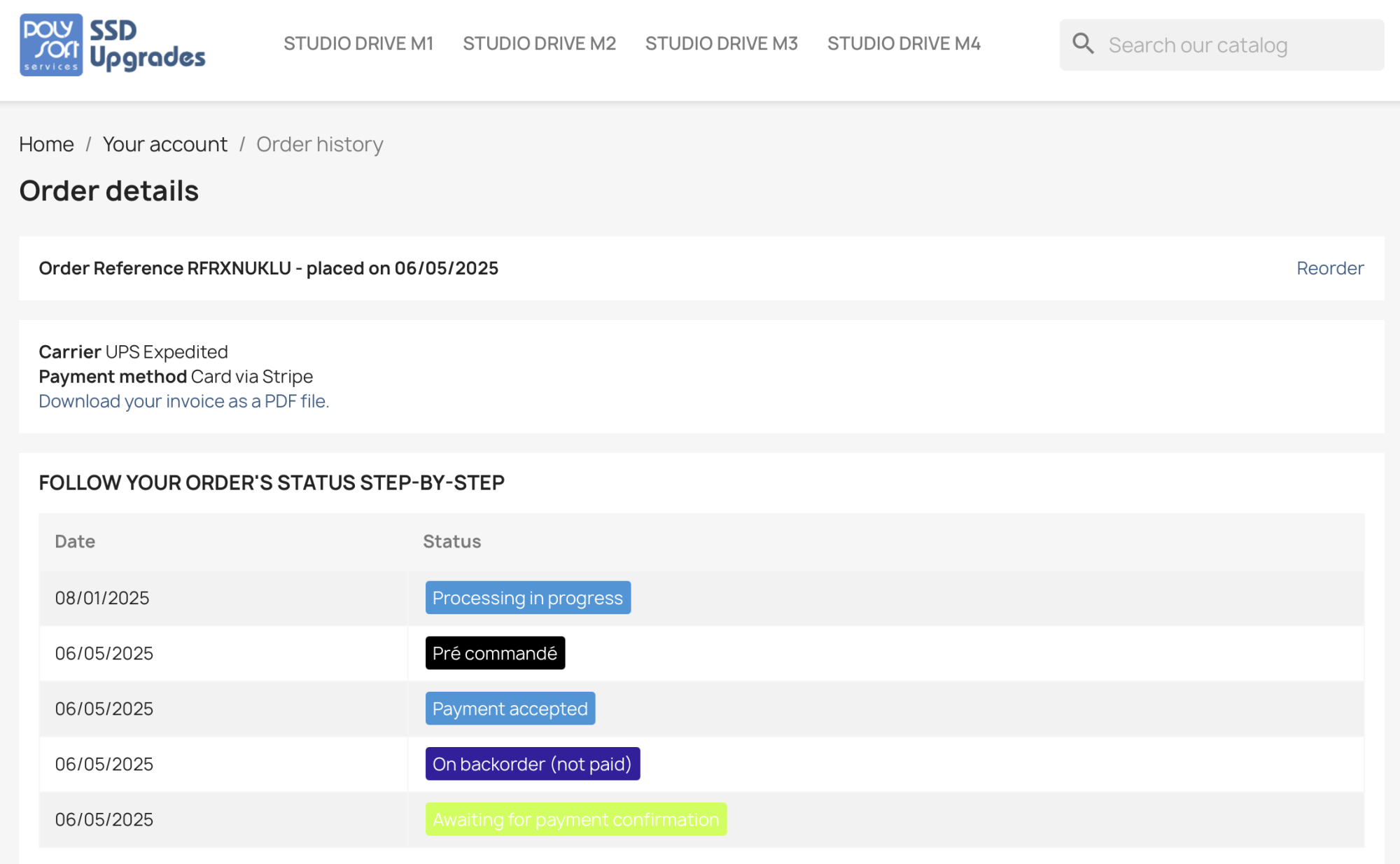The image size is (1400, 864).
Task: Open Studio Drive M4 menu
Action: 904,43
